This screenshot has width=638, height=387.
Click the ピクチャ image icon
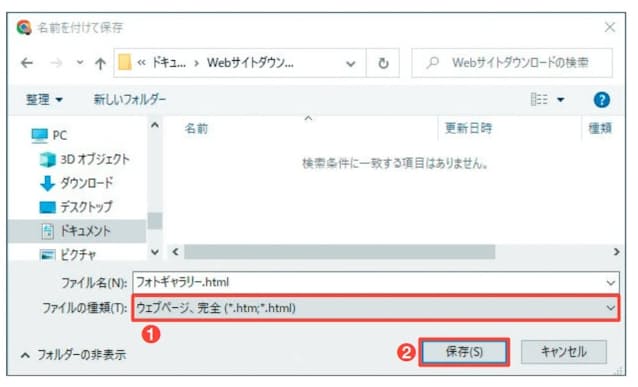(x=48, y=255)
